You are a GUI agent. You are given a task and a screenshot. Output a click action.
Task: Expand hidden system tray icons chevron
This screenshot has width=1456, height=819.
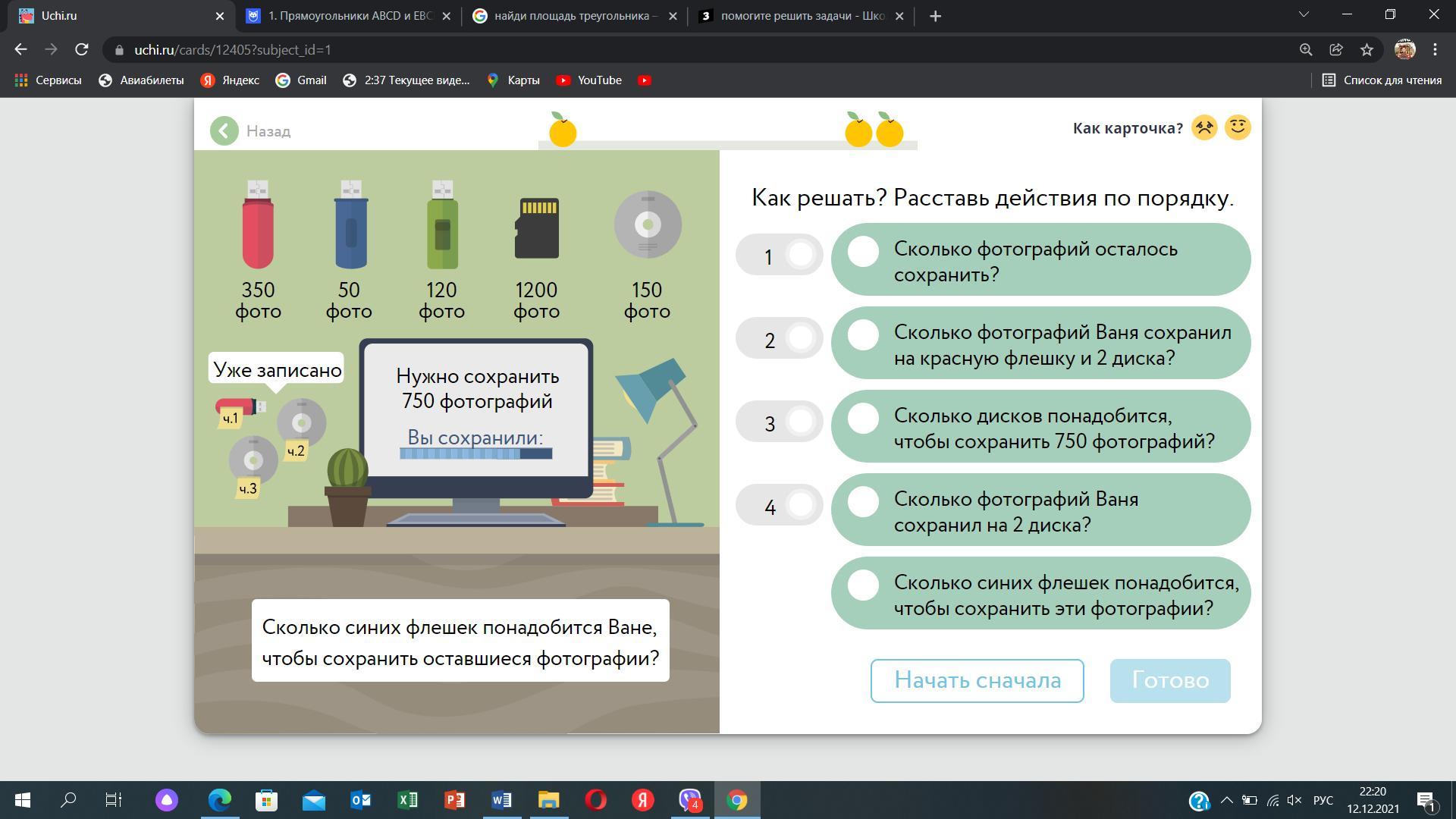click(1226, 800)
